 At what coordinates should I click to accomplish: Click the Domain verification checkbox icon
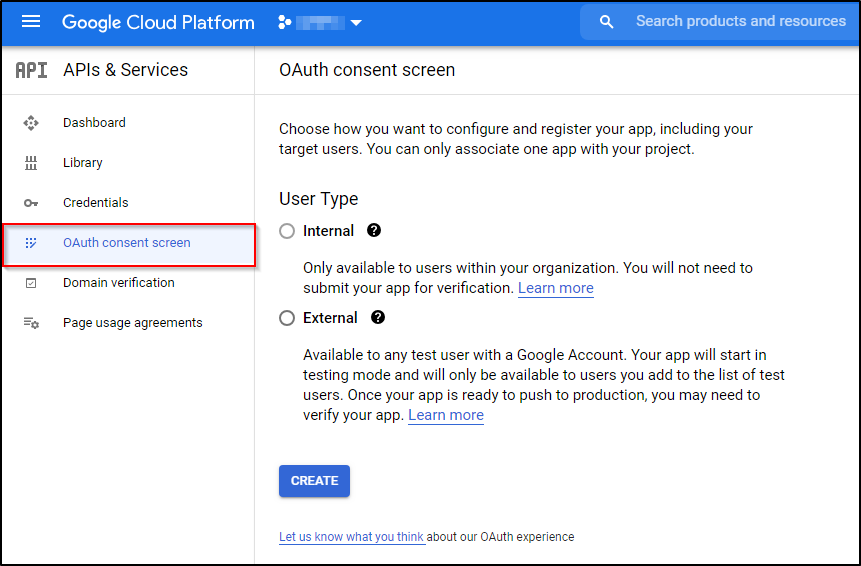[31, 283]
